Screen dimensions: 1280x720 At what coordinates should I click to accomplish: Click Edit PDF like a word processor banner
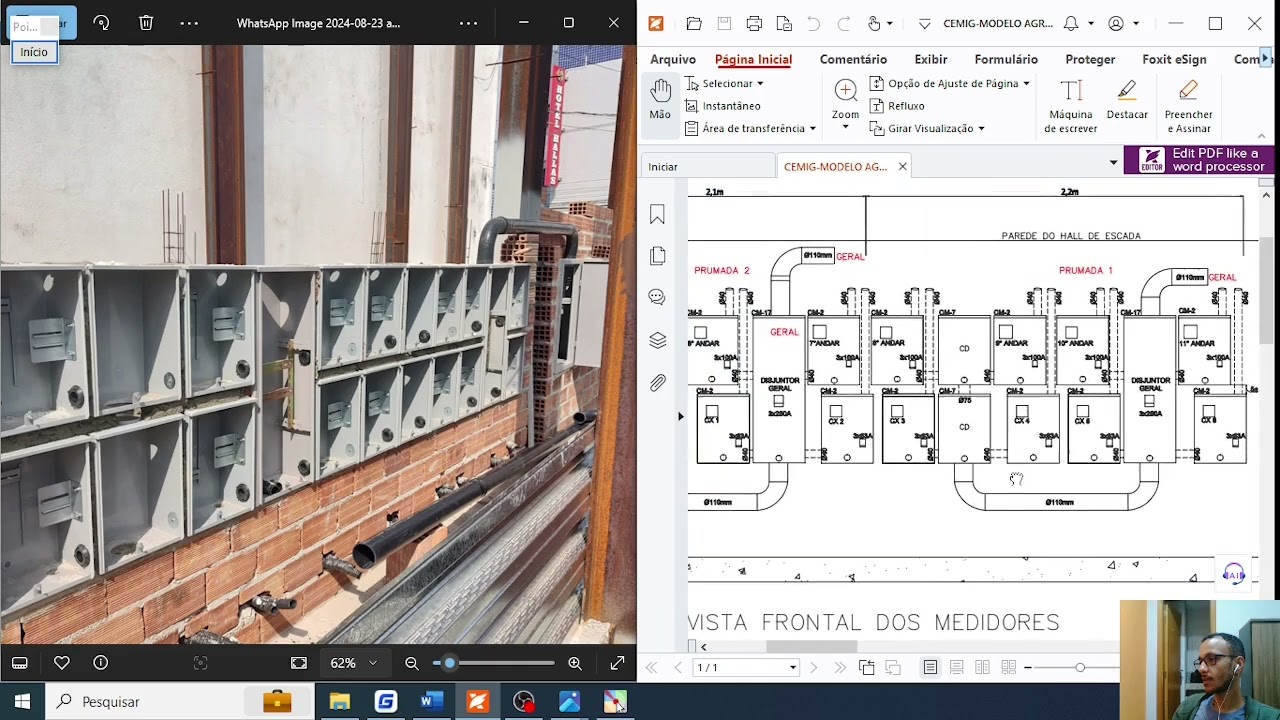(x=1199, y=160)
